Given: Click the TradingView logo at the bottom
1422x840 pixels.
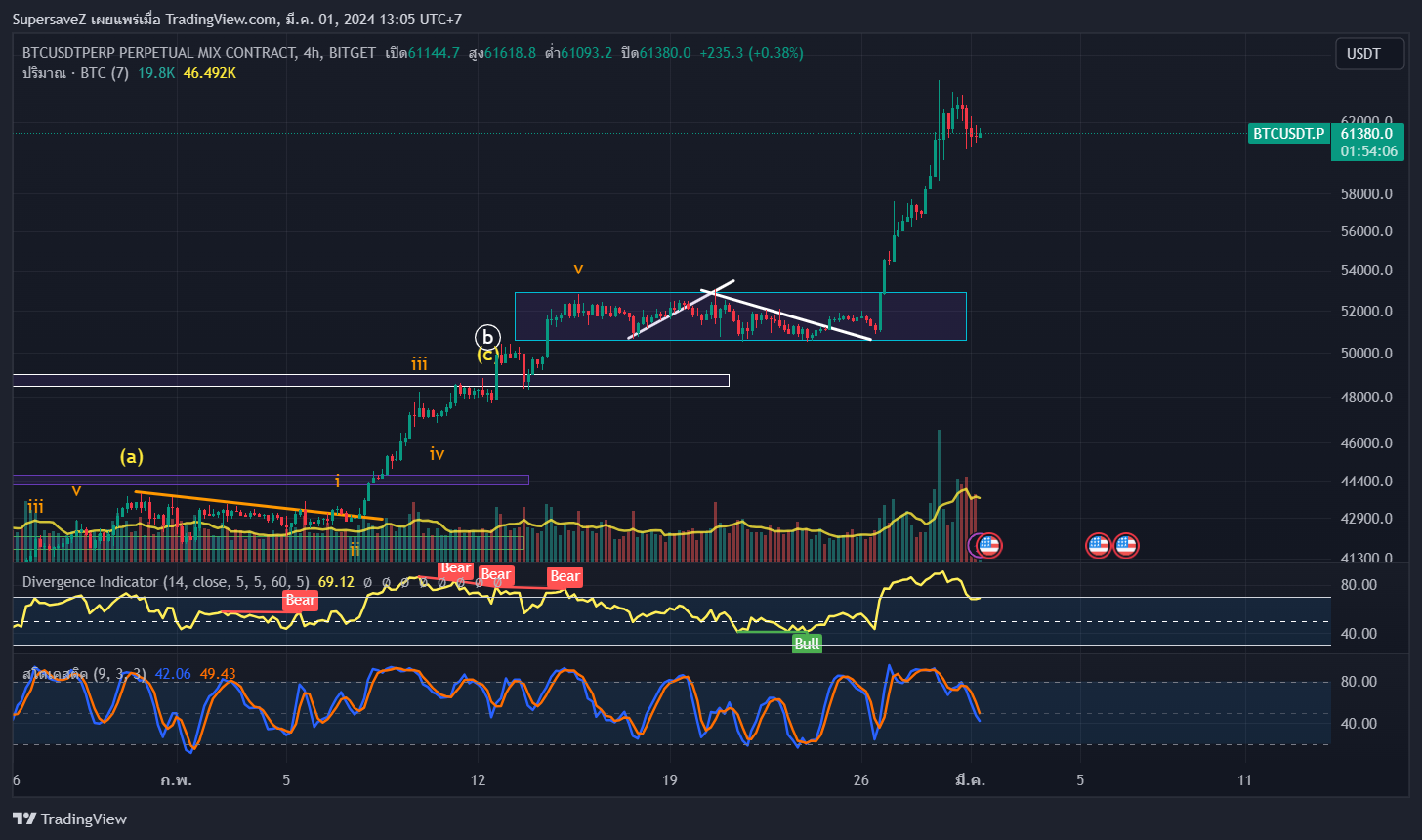Looking at the screenshot, I should tap(69, 819).
